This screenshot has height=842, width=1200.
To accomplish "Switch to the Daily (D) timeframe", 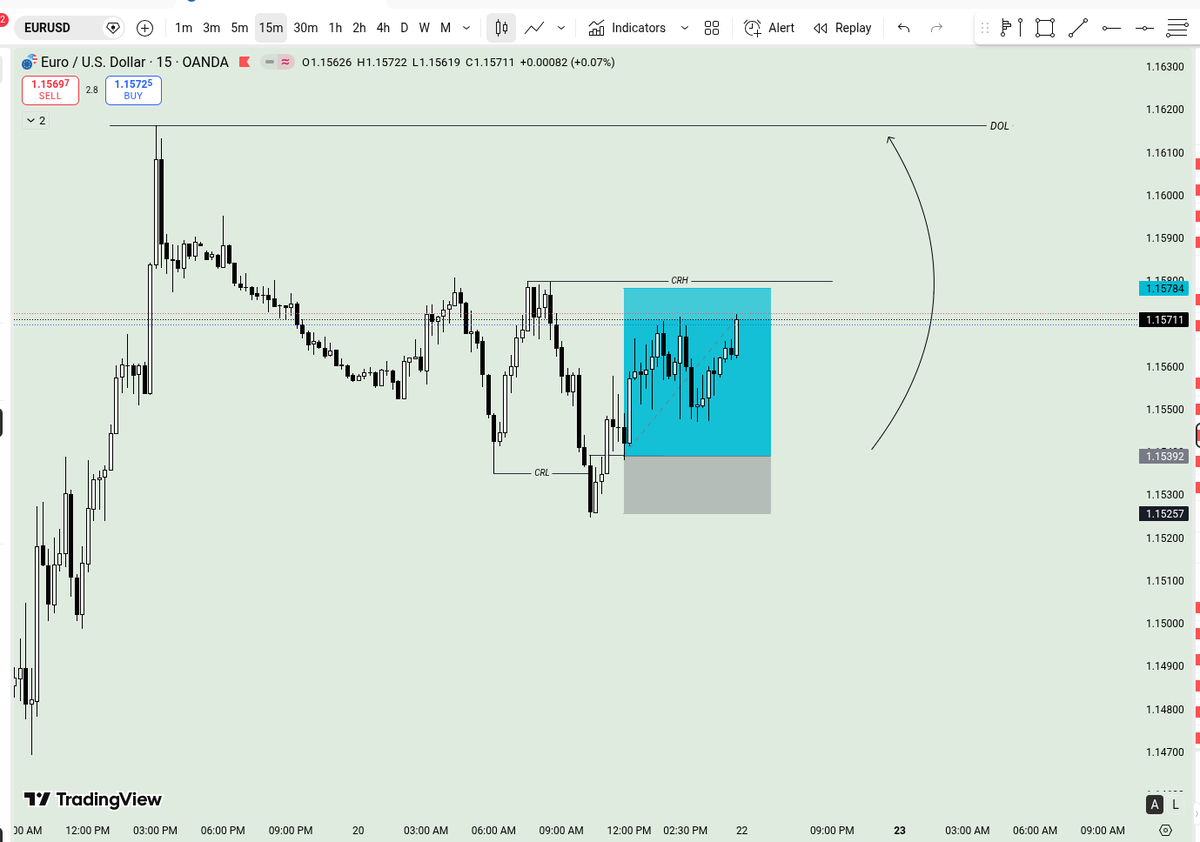I will click(404, 28).
